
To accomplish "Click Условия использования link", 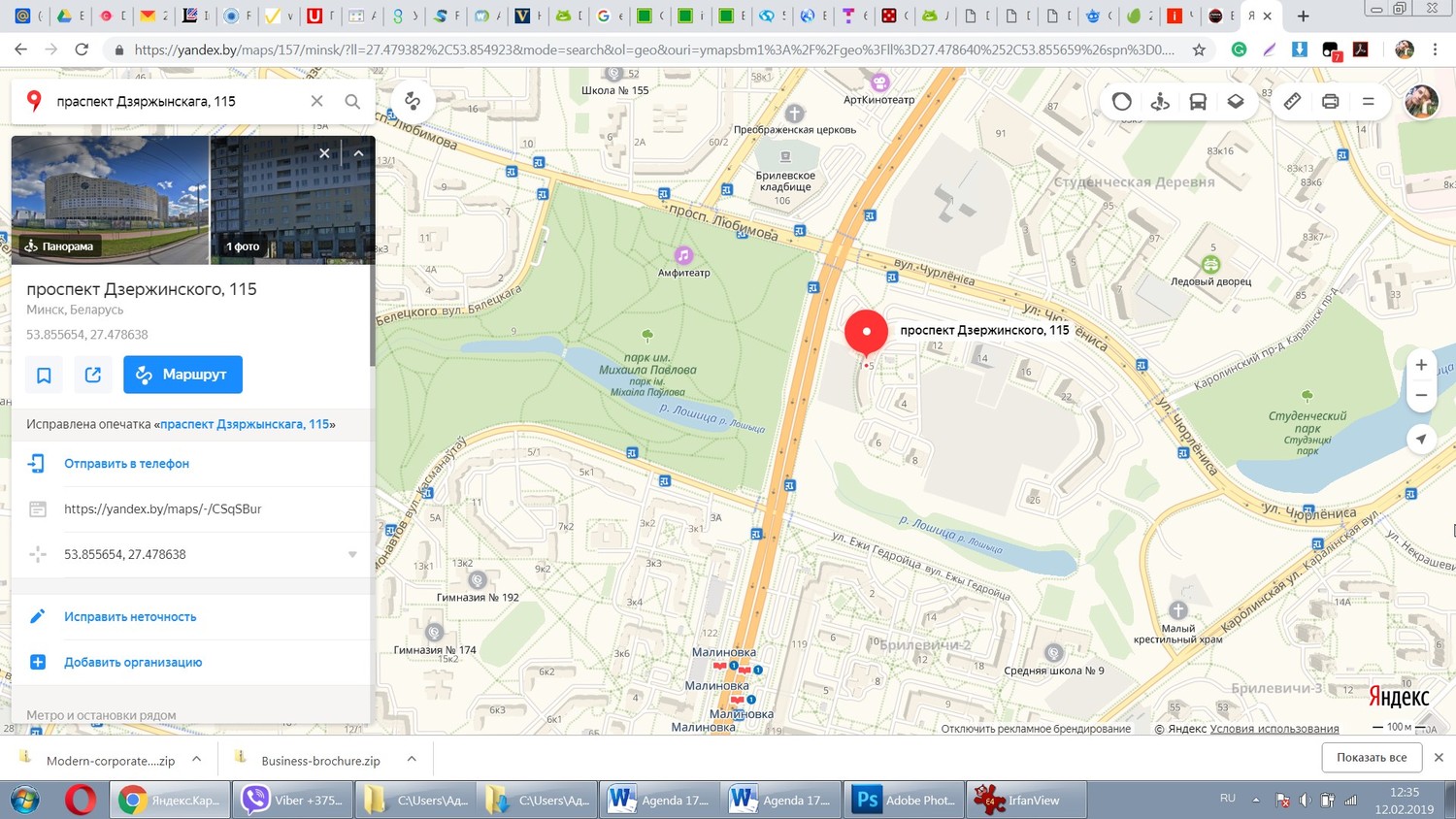I will click(x=1274, y=729).
